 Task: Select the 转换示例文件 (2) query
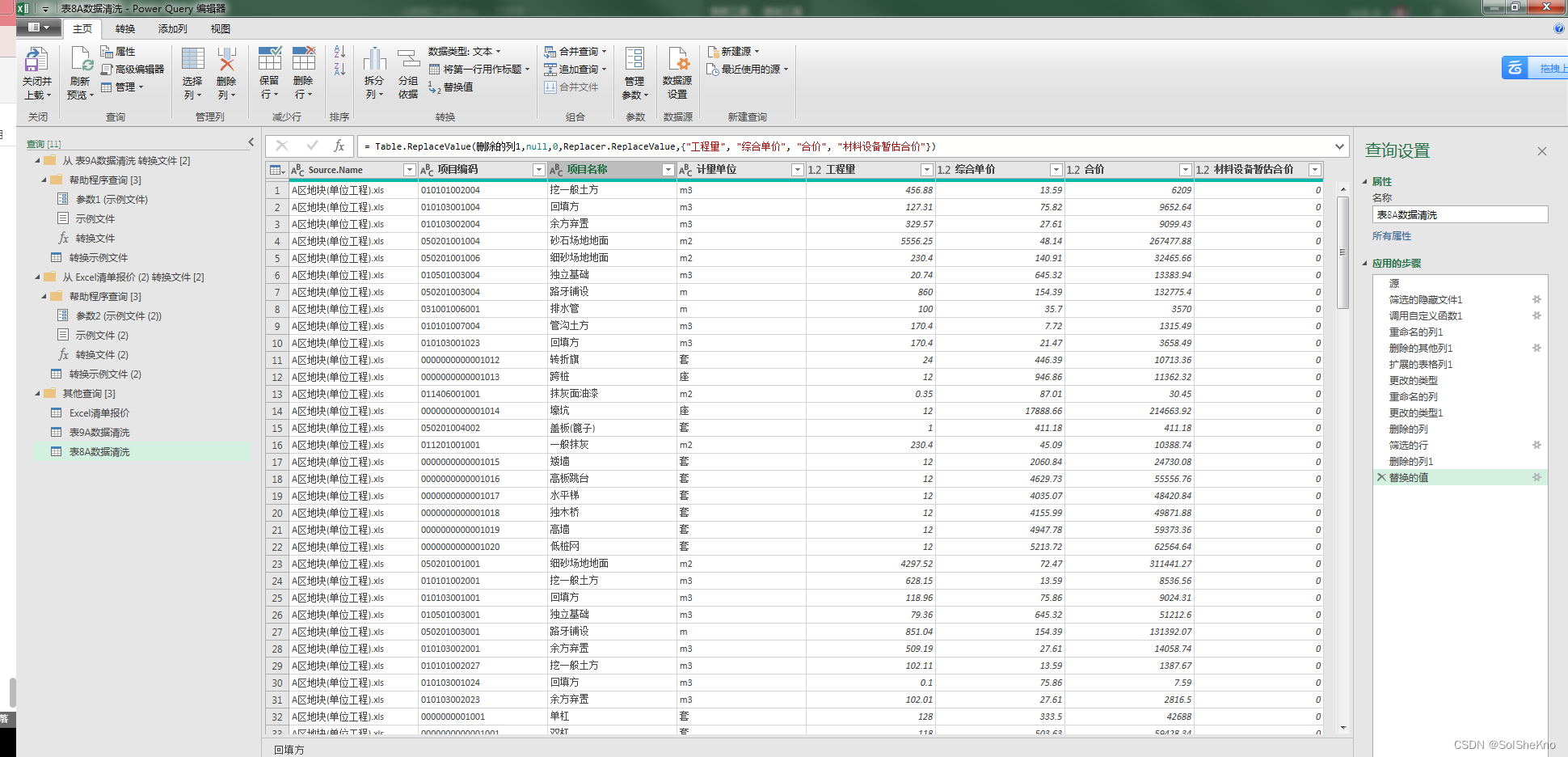click(105, 374)
